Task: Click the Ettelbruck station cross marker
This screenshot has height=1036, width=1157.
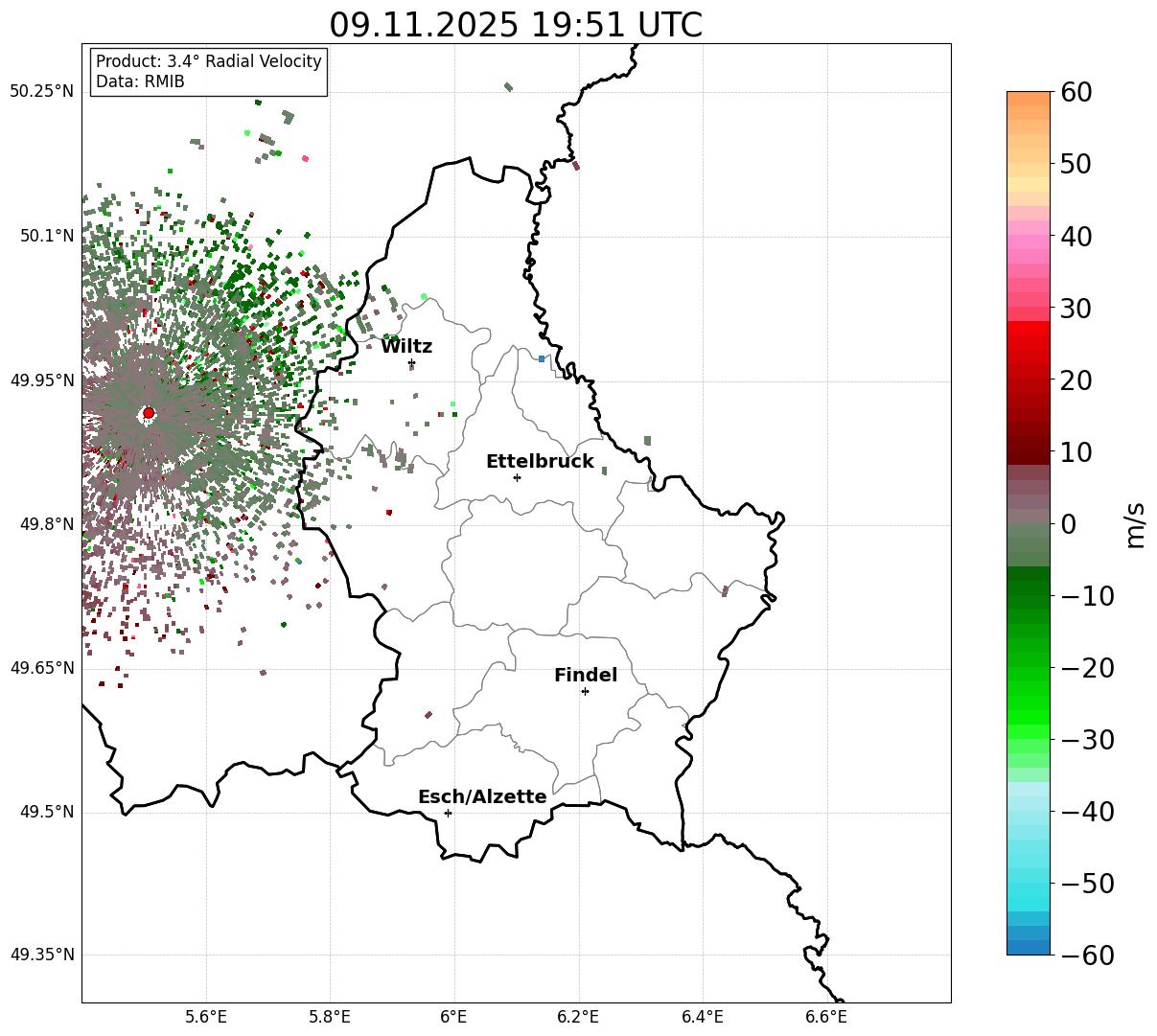Action: click(x=517, y=477)
